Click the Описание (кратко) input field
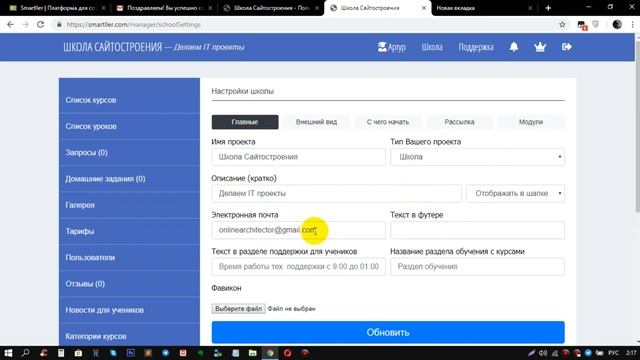The width and height of the screenshot is (640, 360). coord(336,193)
